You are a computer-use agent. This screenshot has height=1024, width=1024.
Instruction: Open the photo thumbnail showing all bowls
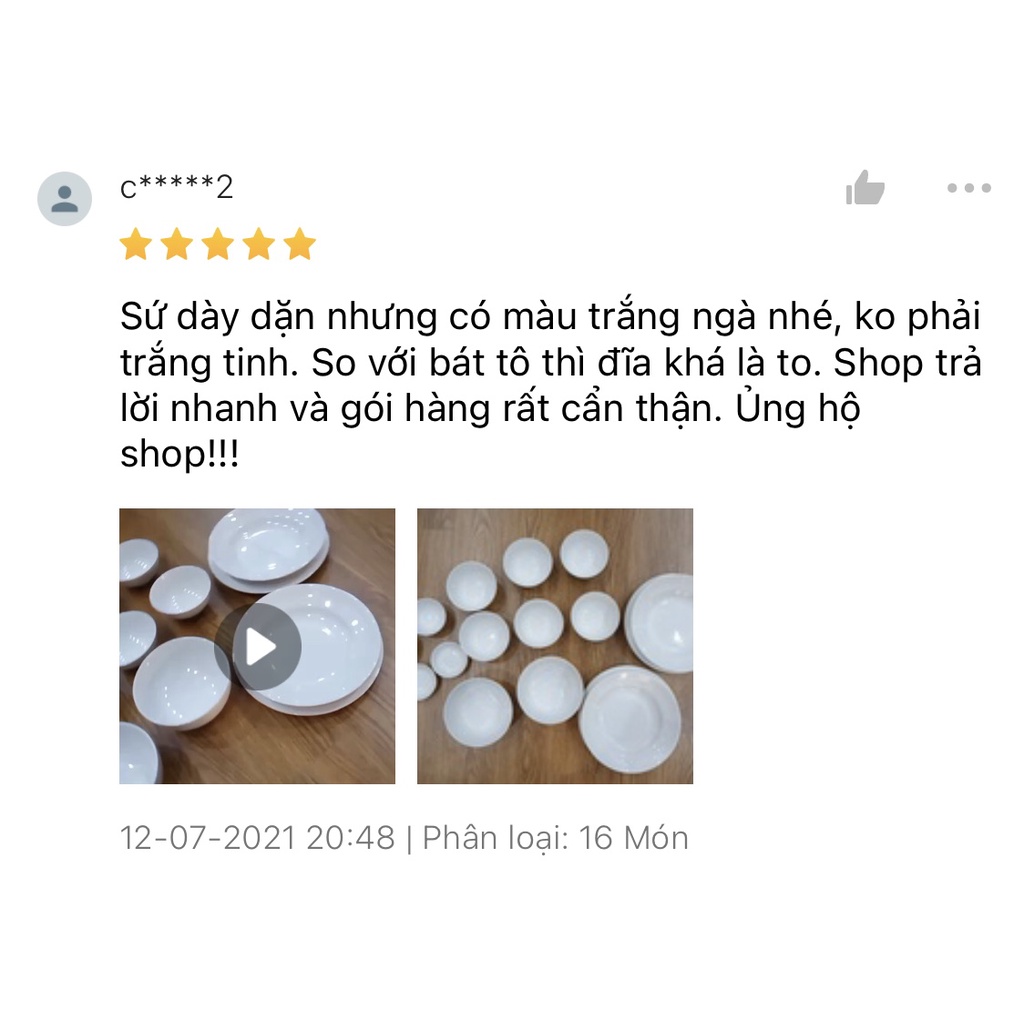point(555,646)
